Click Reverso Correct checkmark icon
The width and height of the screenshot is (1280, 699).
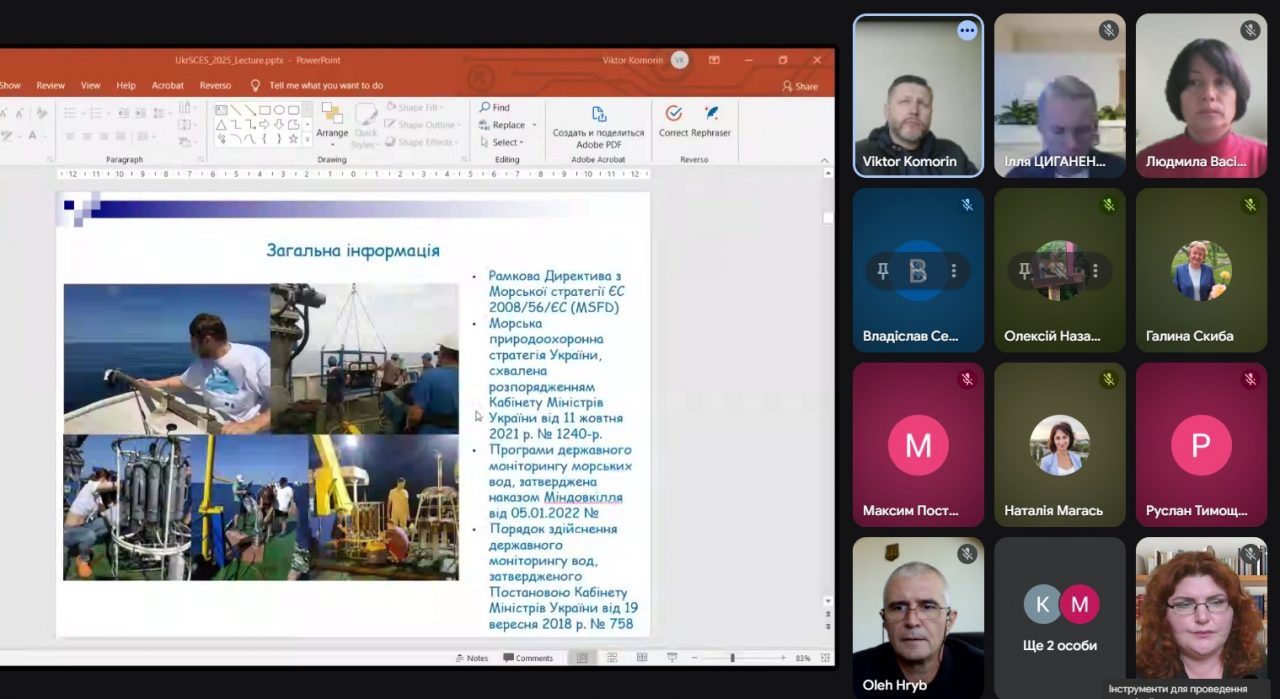click(673, 113)
